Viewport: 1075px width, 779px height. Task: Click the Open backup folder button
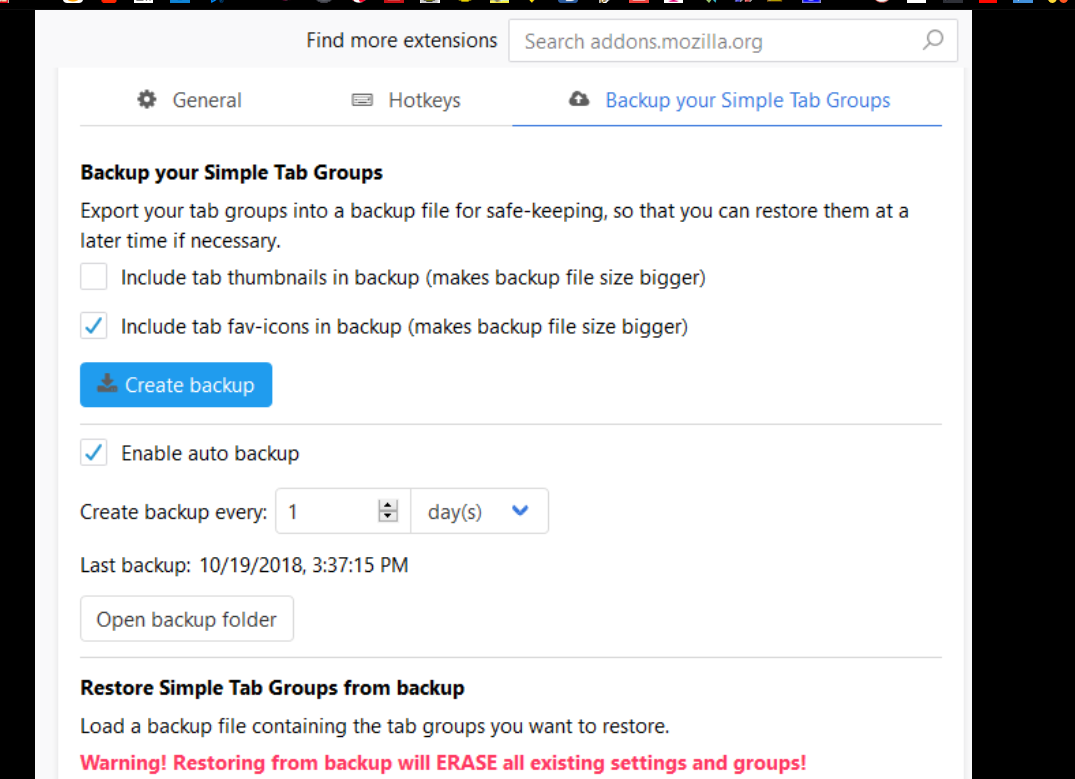coord(186,619)
